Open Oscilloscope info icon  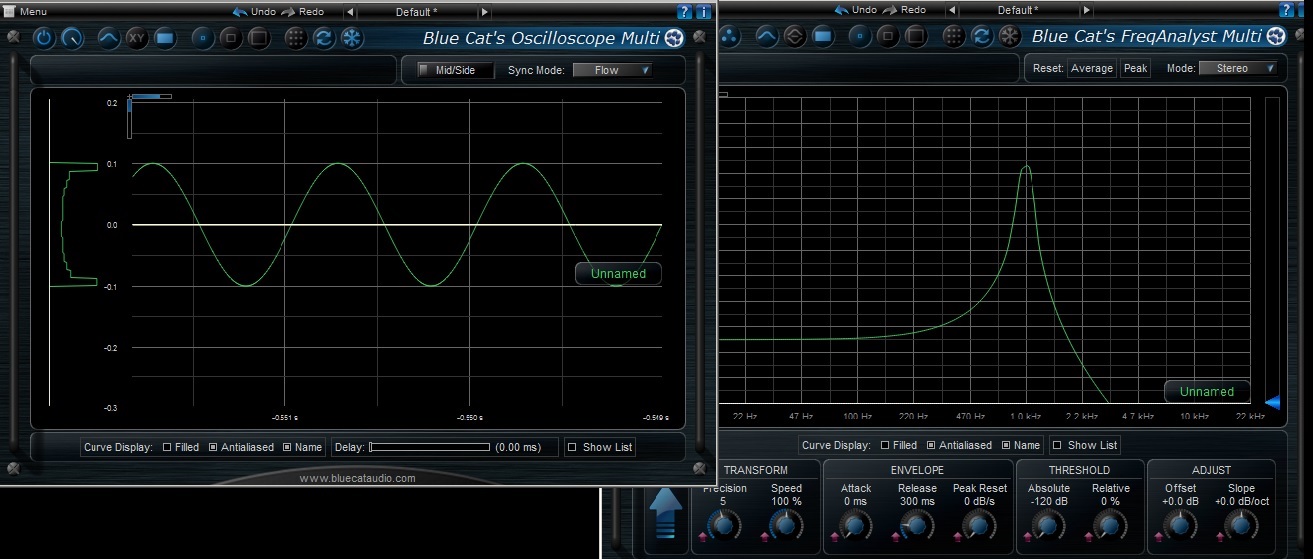coord(704,12)
